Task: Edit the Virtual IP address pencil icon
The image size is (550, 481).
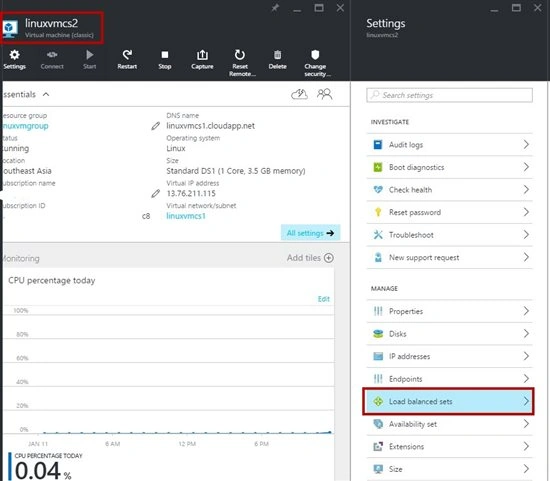Action: (x=155, y=193)
